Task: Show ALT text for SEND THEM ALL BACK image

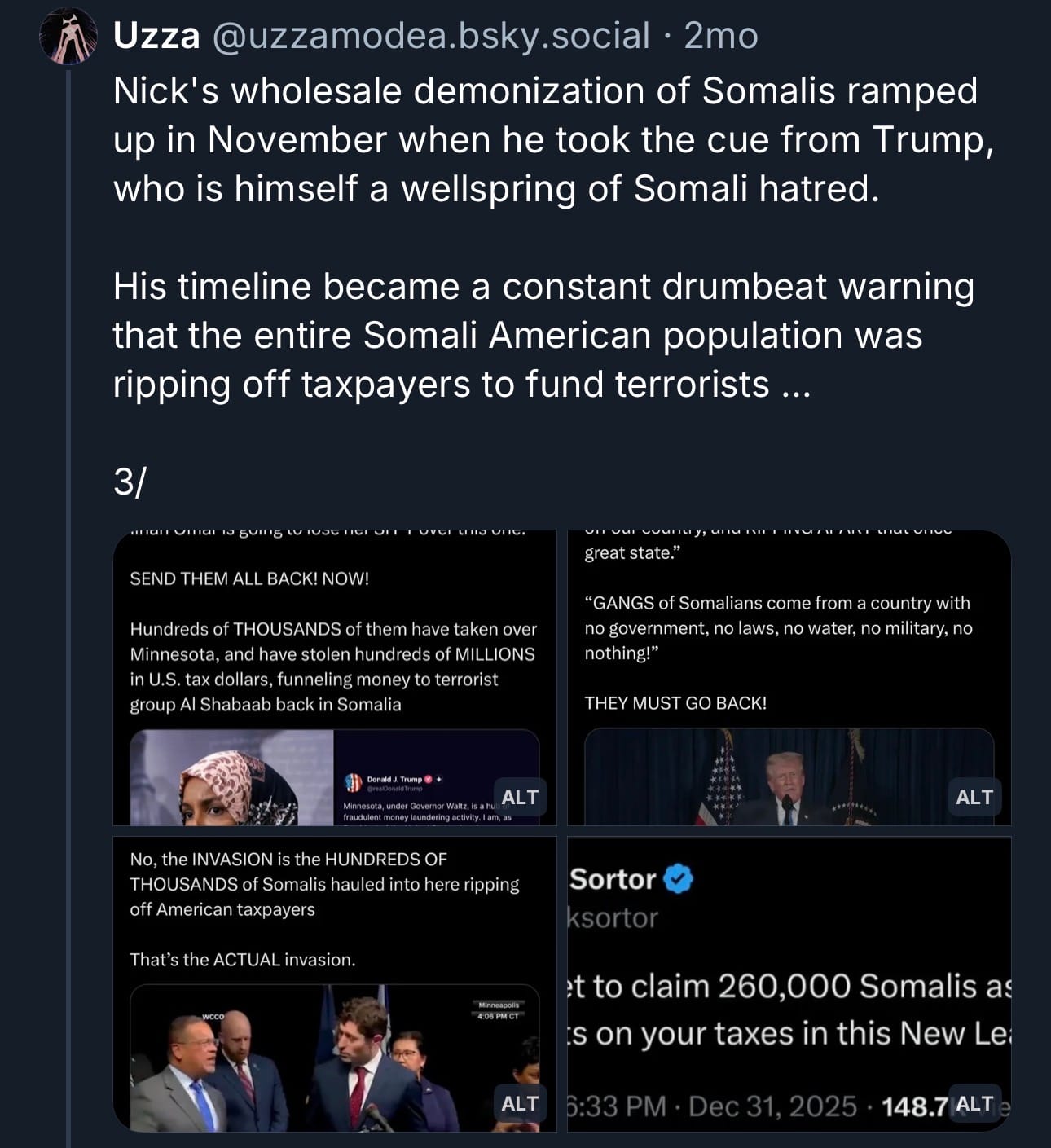Action: point(519,797)
